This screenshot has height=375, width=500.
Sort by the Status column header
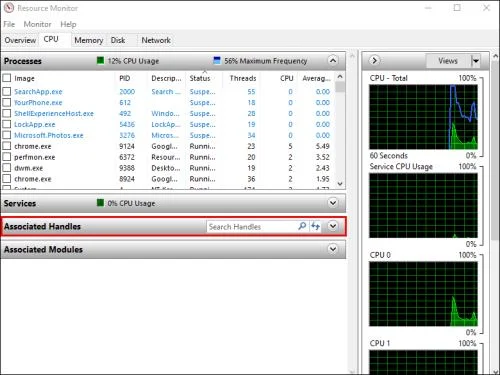click(200, 78)
